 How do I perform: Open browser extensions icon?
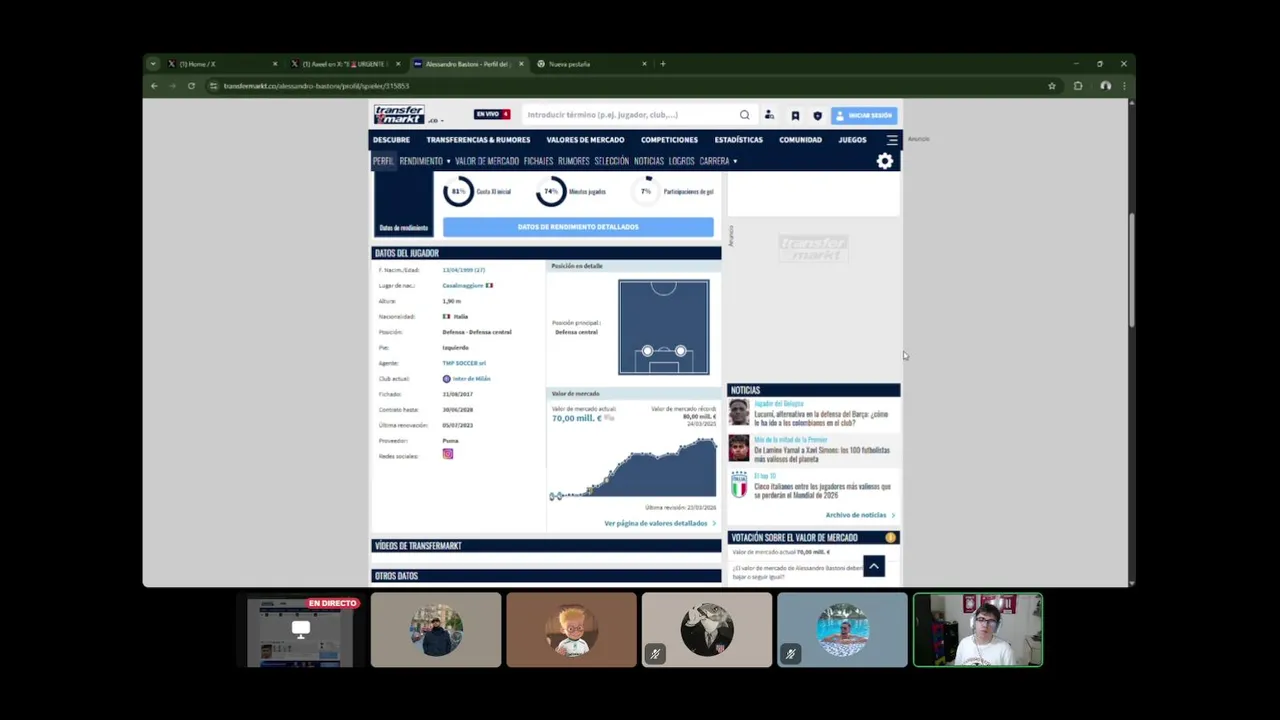click(x=1078, y=86)
